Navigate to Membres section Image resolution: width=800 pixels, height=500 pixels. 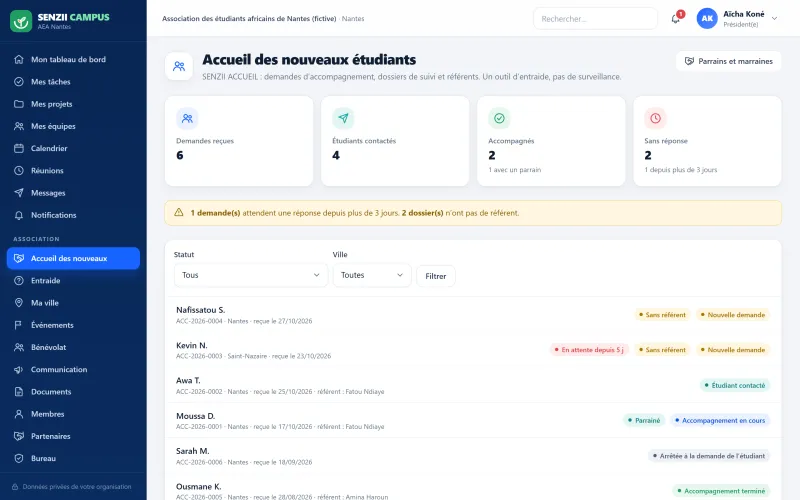tap(73, 414)
